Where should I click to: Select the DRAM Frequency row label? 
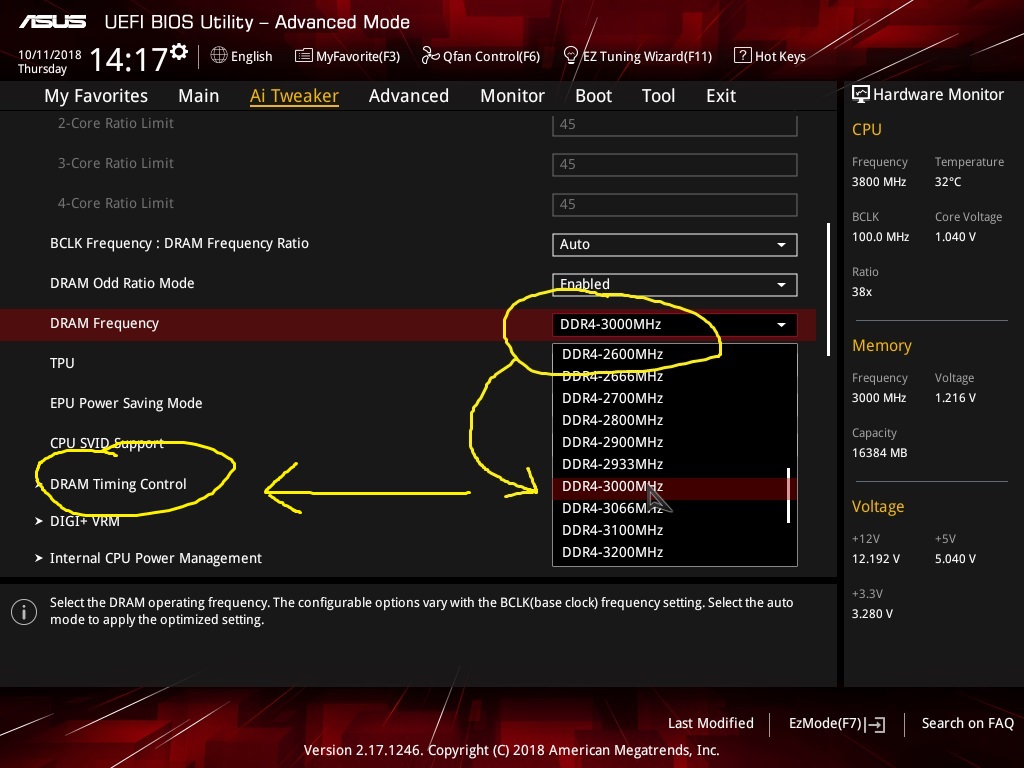click(104, 323)
